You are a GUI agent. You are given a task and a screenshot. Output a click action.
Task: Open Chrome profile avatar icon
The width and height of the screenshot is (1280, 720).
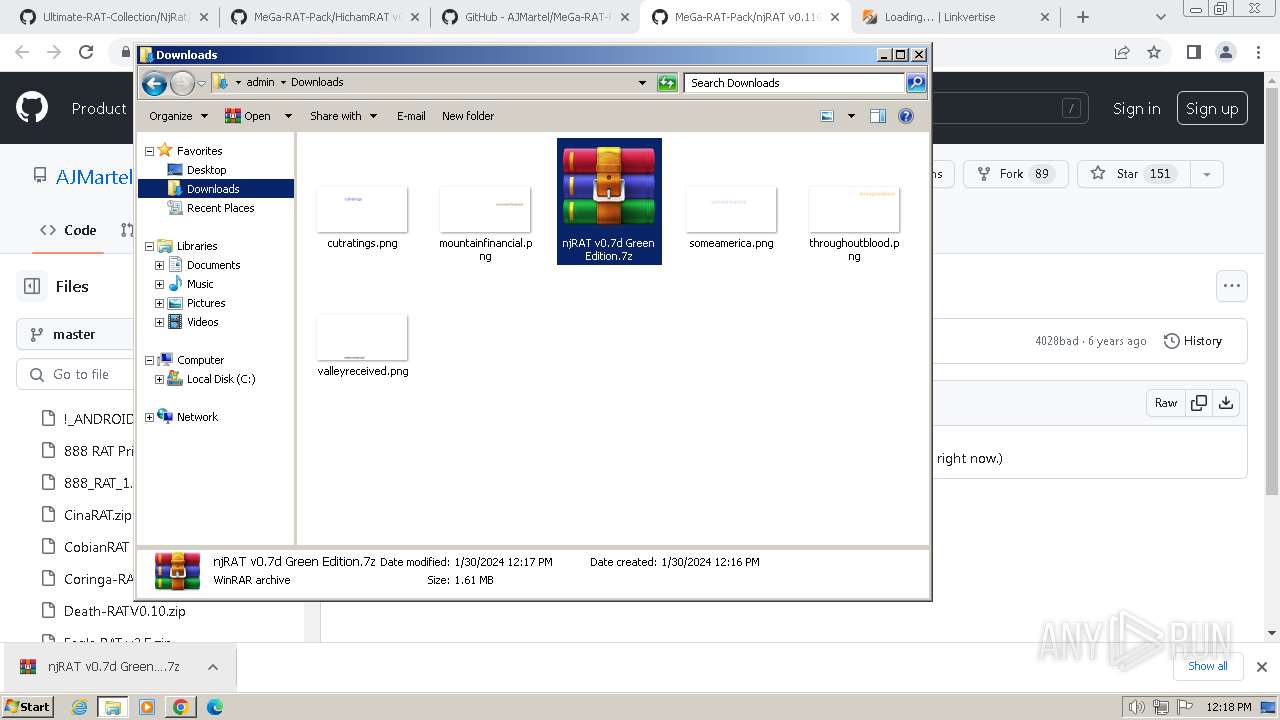click(x=1226, y=53)
